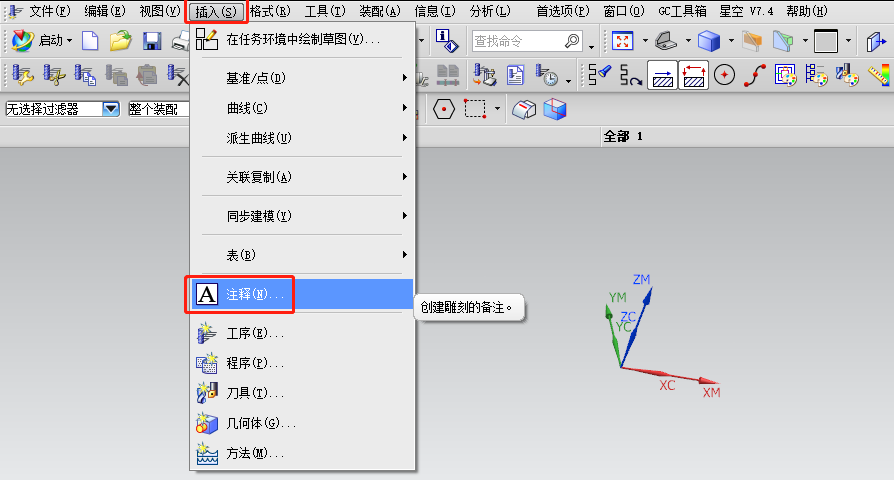This screenshot has width=894, height=480.
Task: Click the information icon in toolbar
Action: [x=448, y=41]
